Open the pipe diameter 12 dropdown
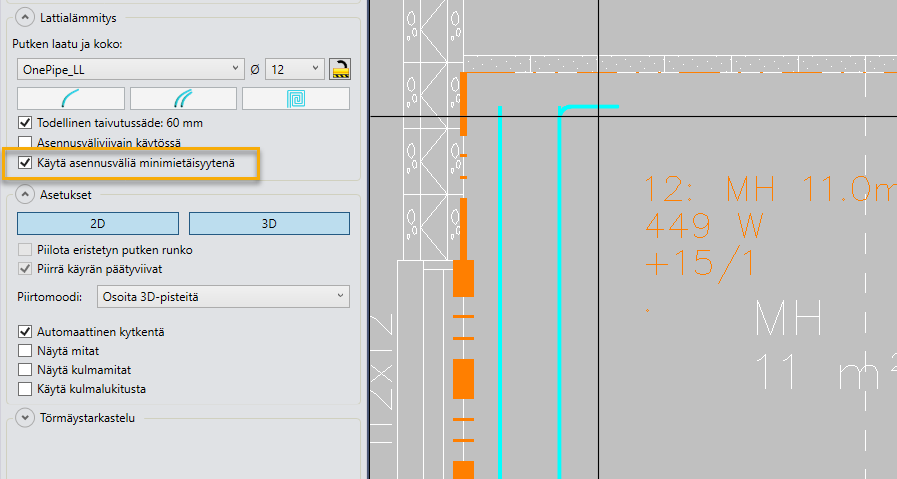 pyautogui.click(x=296, y=69)
